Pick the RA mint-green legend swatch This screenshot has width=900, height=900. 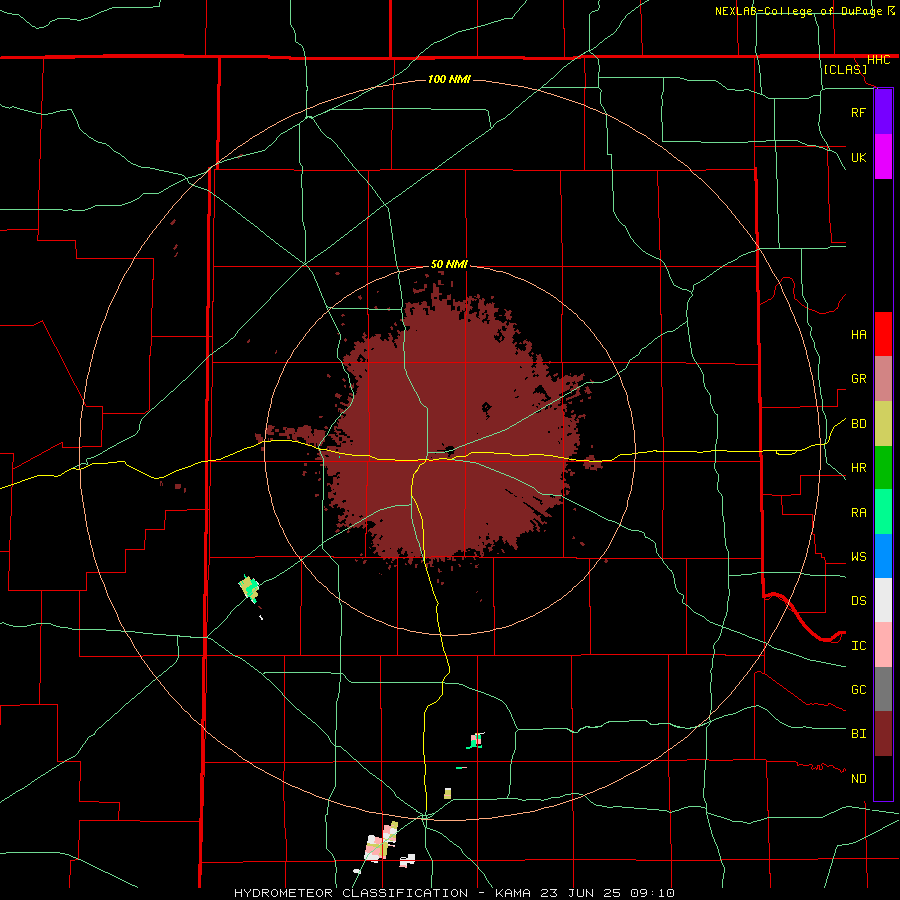(883, 512)
